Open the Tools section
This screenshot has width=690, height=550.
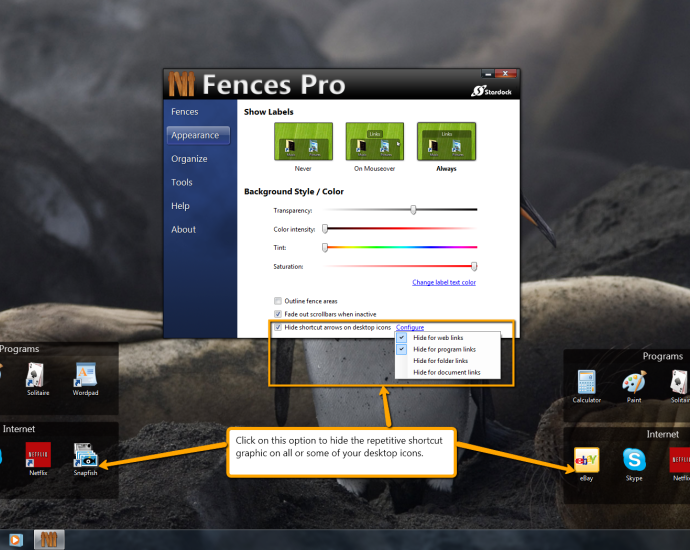pyautogui.click(x=182, y=182)
